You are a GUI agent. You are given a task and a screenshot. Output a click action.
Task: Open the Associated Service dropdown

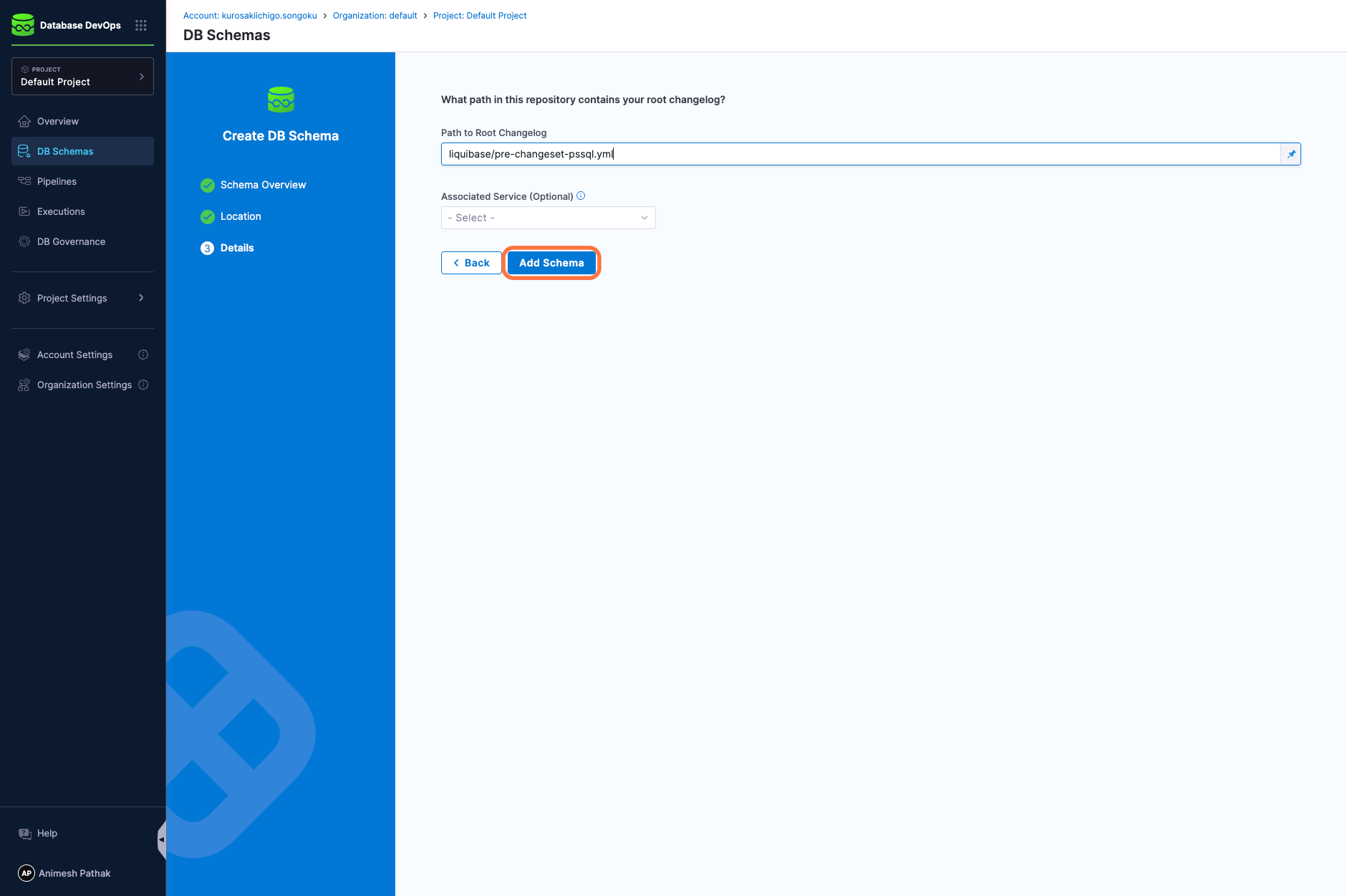pos(549,218)
